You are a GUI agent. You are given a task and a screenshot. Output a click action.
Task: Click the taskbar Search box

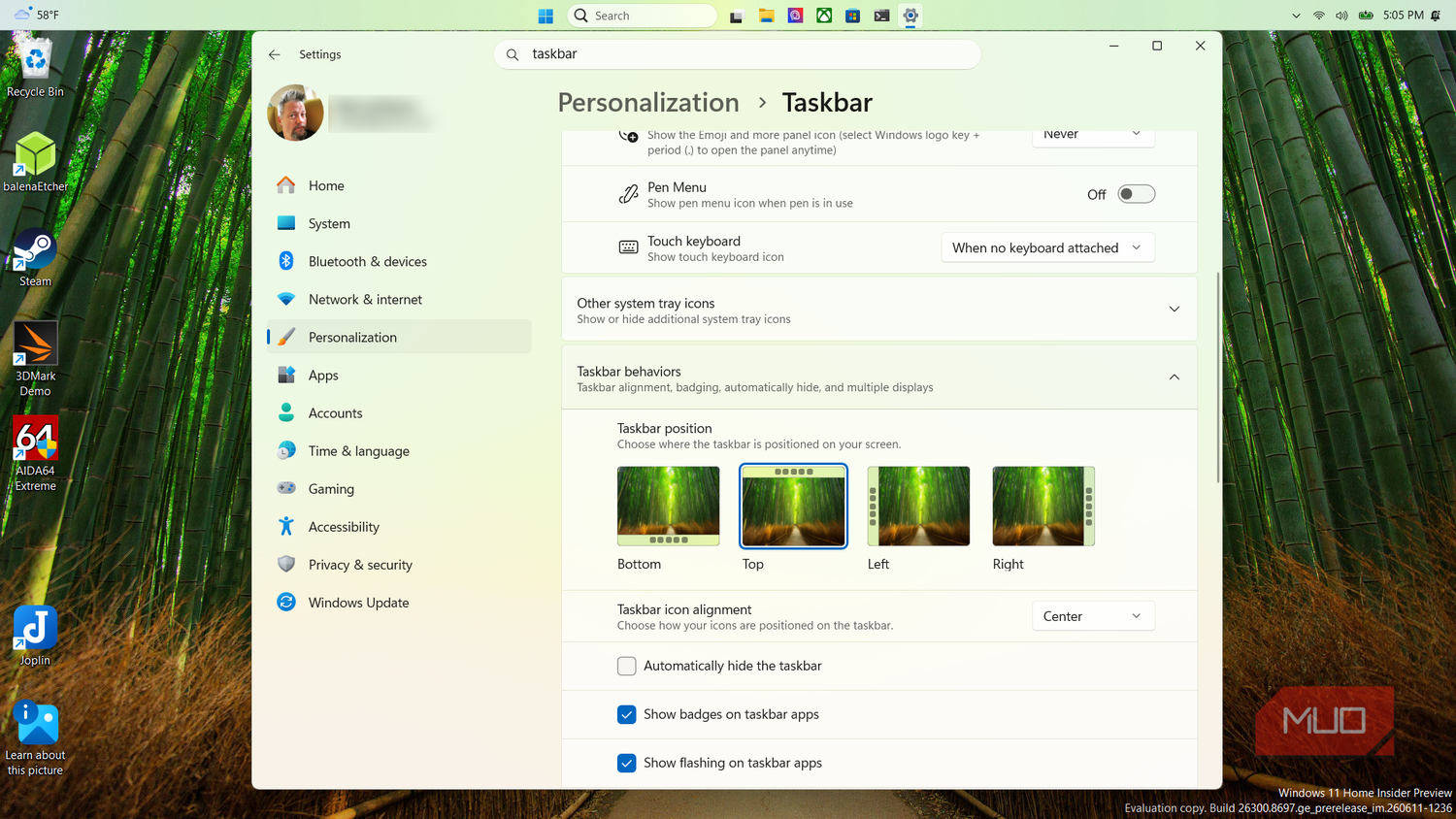642,16
